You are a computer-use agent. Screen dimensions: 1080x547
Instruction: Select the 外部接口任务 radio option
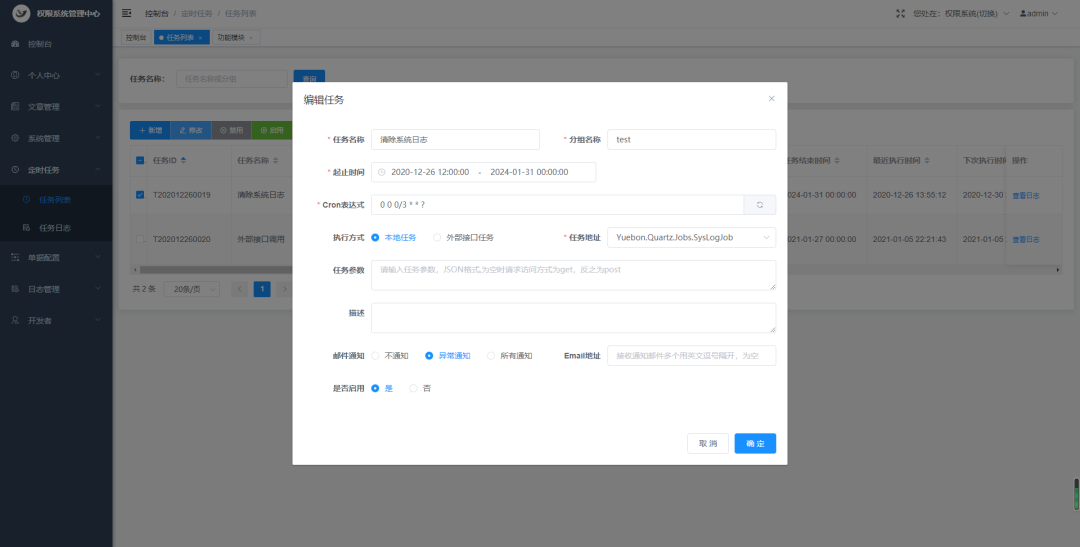(463, 238)
